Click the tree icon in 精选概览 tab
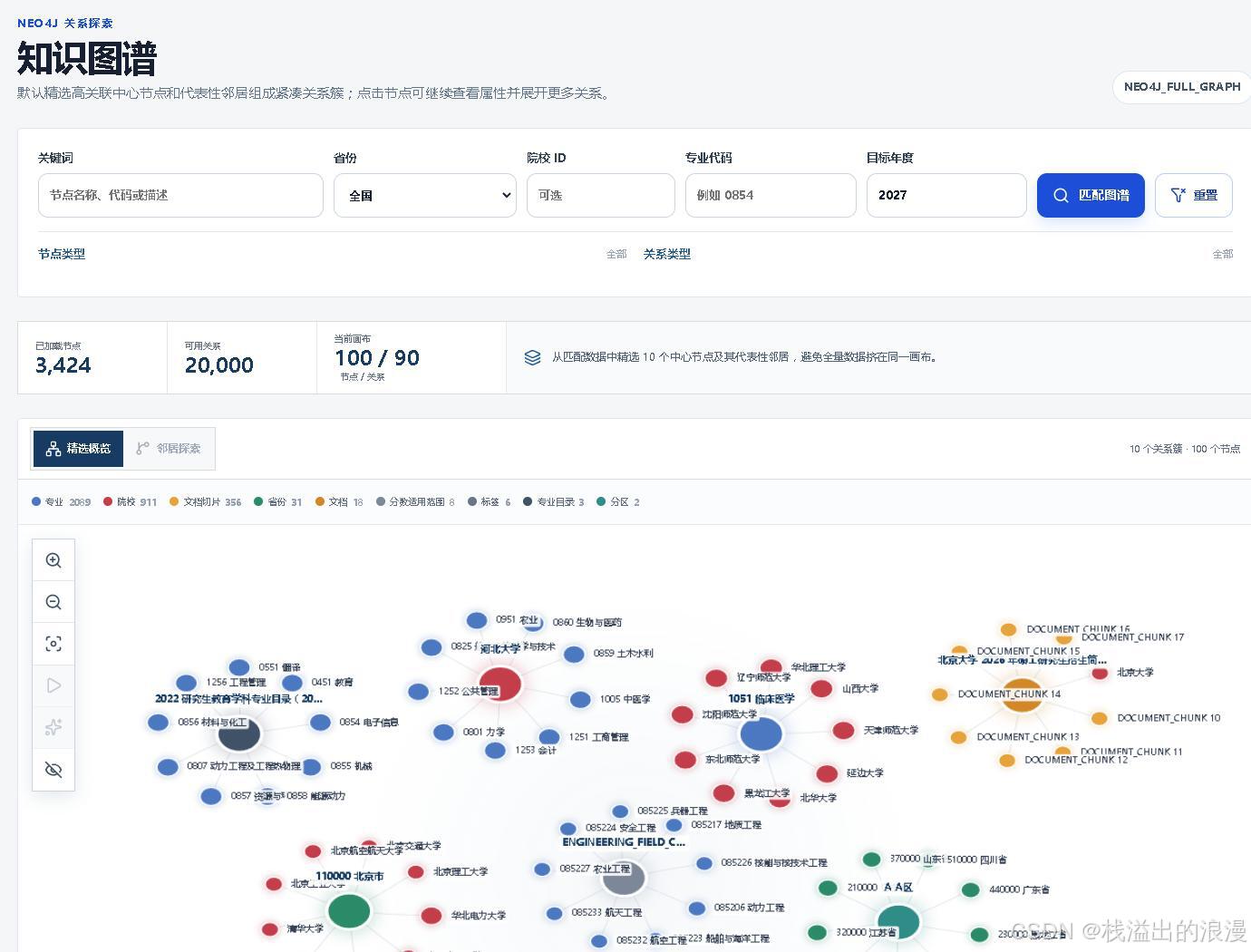 [53, 449]
